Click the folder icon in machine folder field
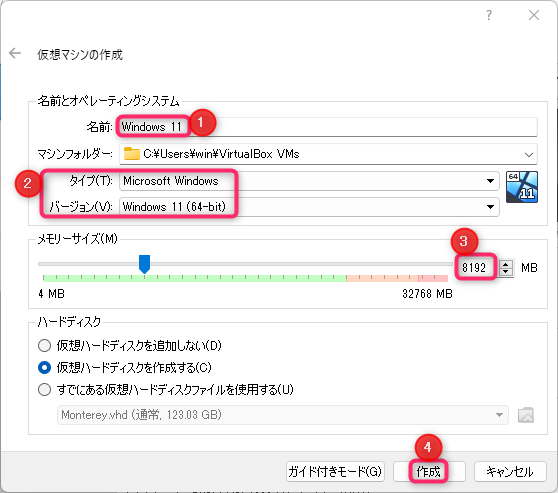558x493 pixels. (x=131, y=154)
